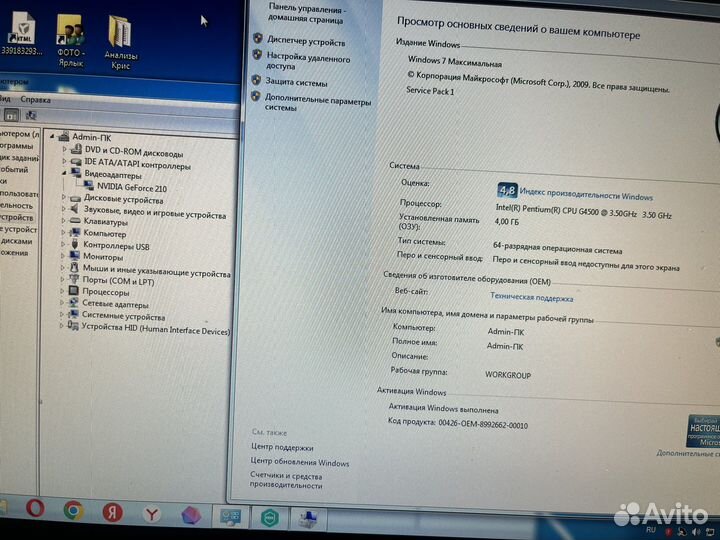
Task: Click the Техническая поддержка link
Action: pyautogui.click(x=531, y=298)
